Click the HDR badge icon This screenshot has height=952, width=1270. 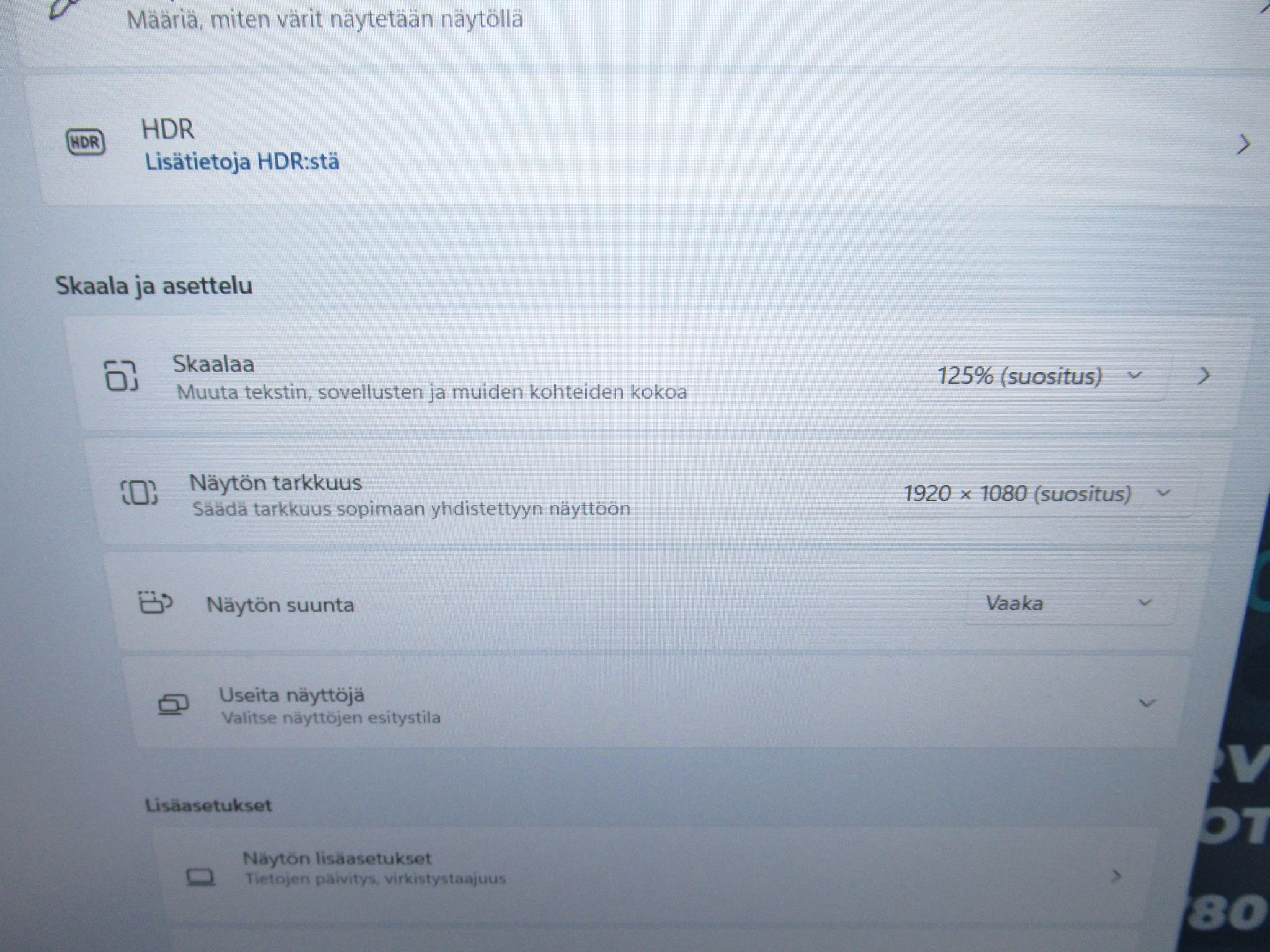click(86, 143)
